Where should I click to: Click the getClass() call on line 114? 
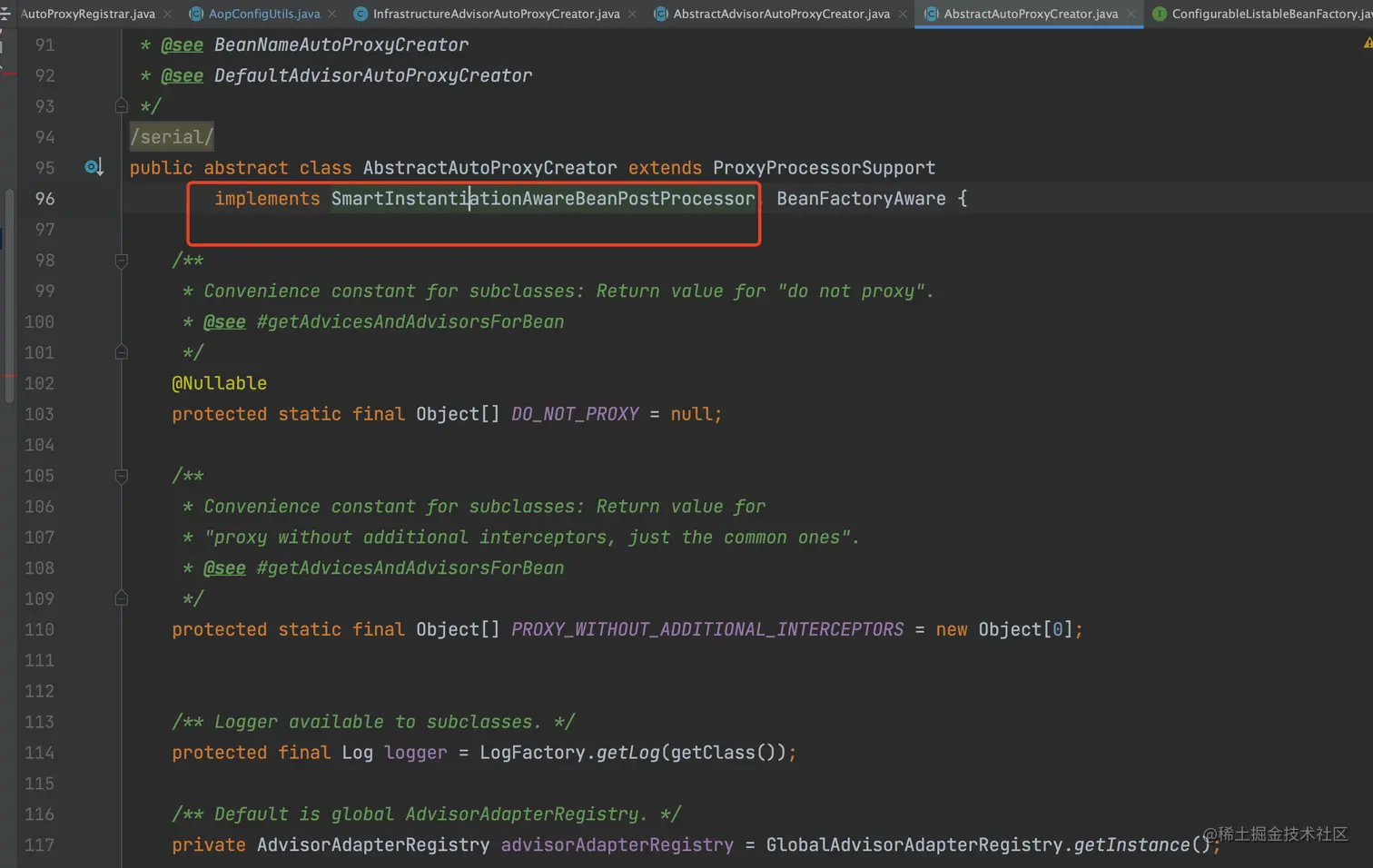click(x=724, y=753)
